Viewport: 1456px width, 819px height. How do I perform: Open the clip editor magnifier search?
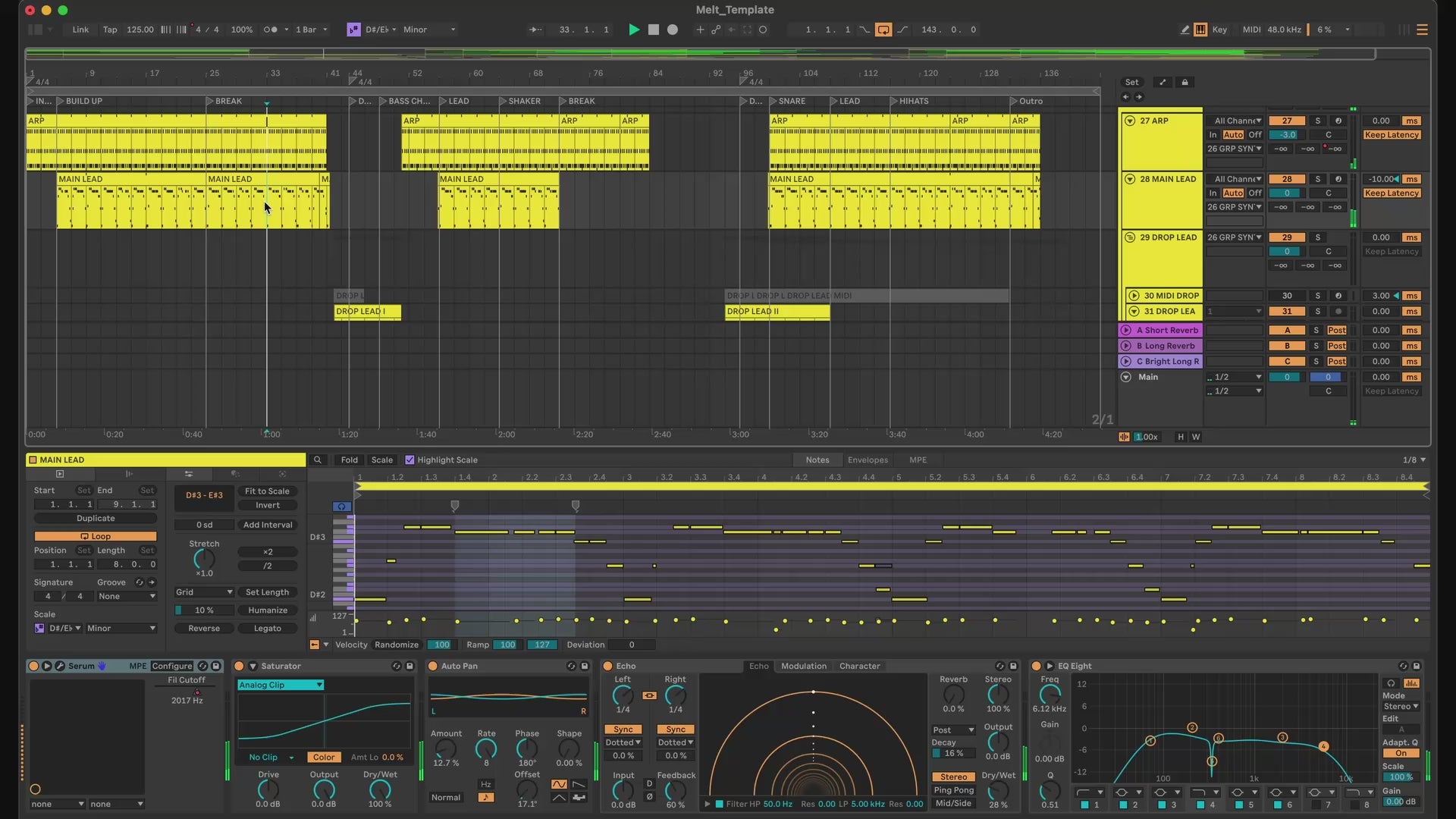(x=318, y=460)
